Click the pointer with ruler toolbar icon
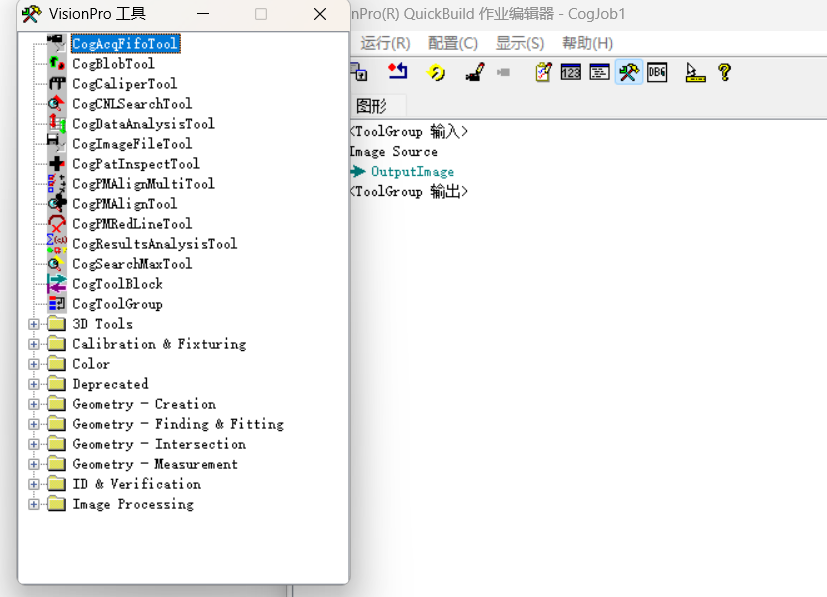This screenshot has width=827, height=597. (695, 72)
